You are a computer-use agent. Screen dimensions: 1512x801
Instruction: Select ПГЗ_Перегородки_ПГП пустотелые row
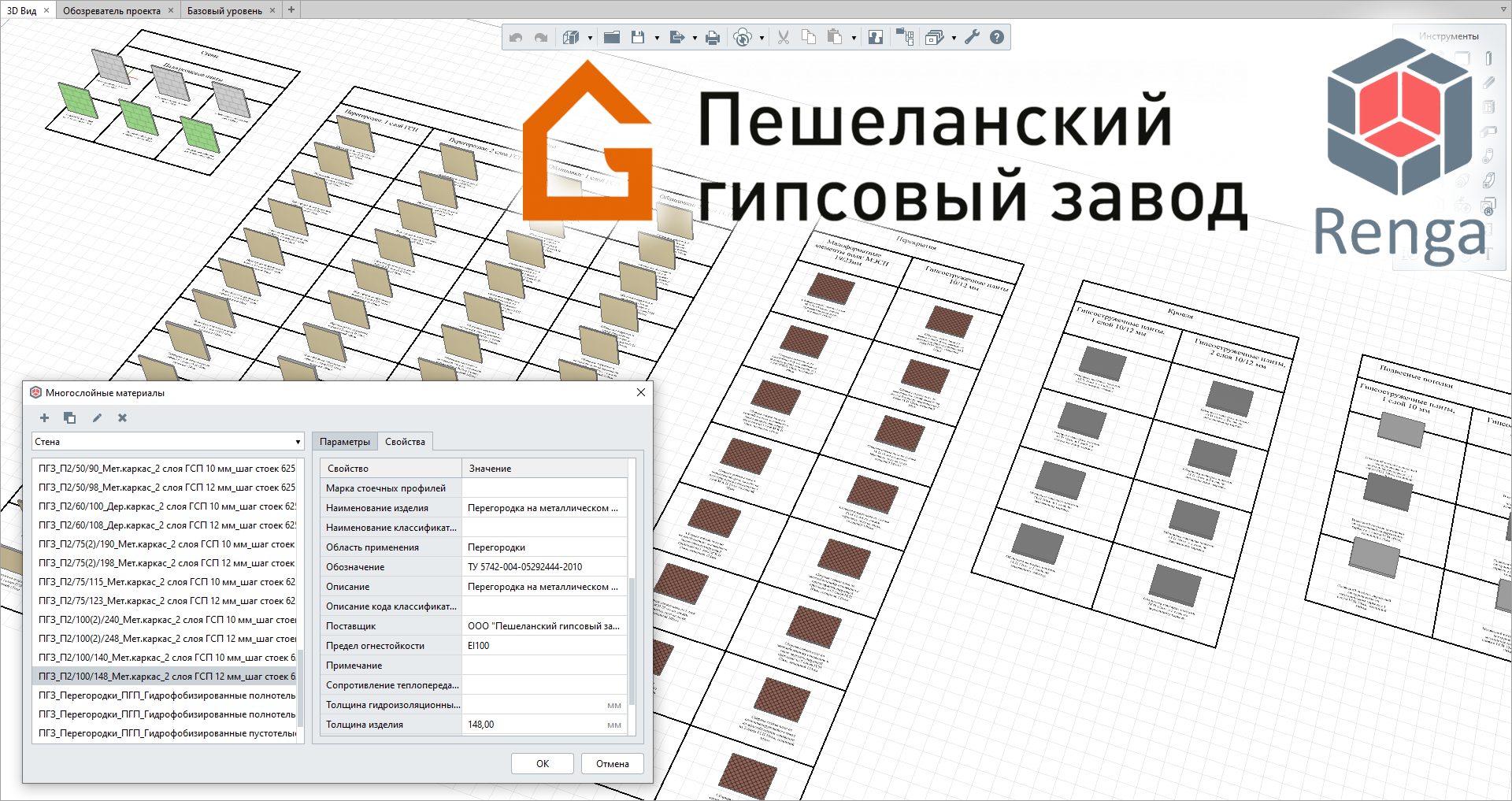click(165, 733)
